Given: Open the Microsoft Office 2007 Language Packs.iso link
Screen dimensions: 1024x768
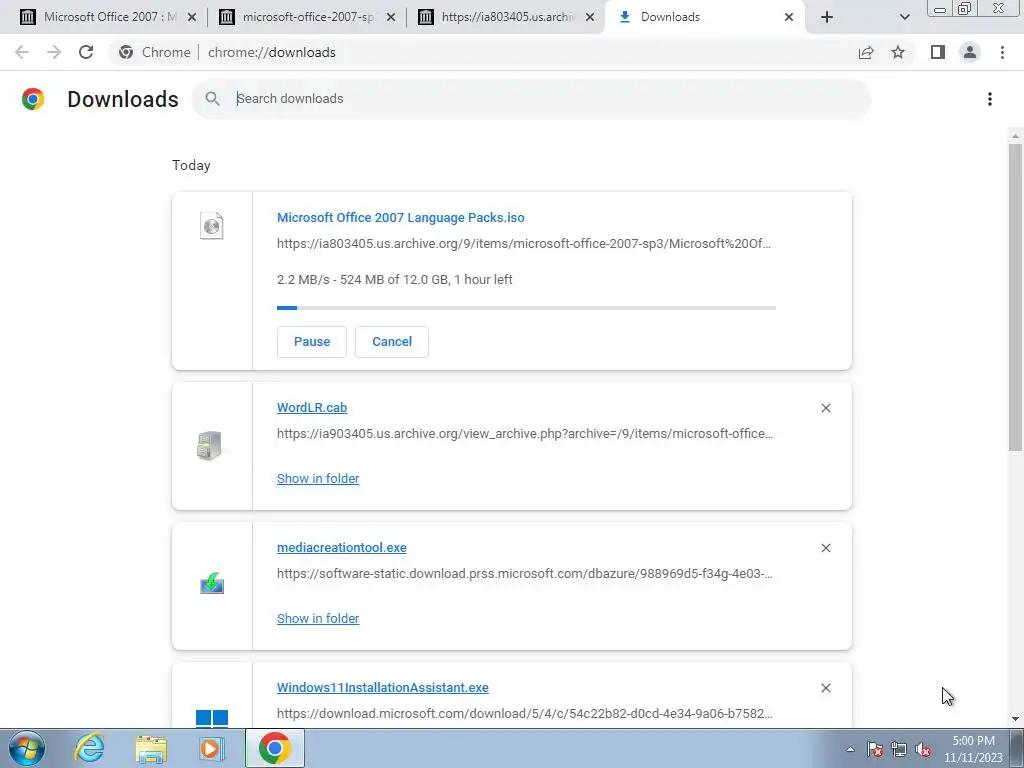Looking at the screenshot, I should [x=400, y=218].
